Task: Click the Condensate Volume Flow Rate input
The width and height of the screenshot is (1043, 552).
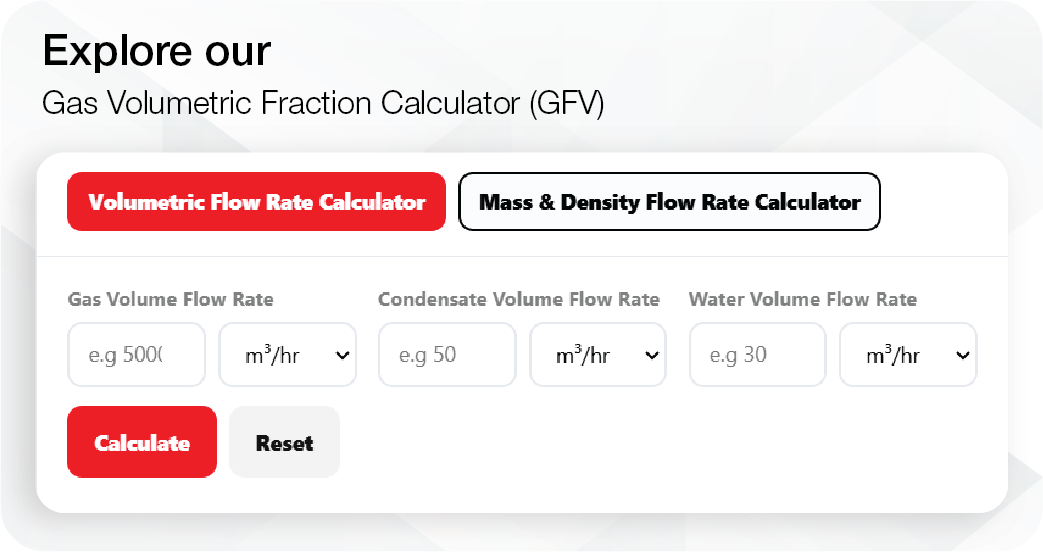Action: pyautogui.click(x=447, y=355)
